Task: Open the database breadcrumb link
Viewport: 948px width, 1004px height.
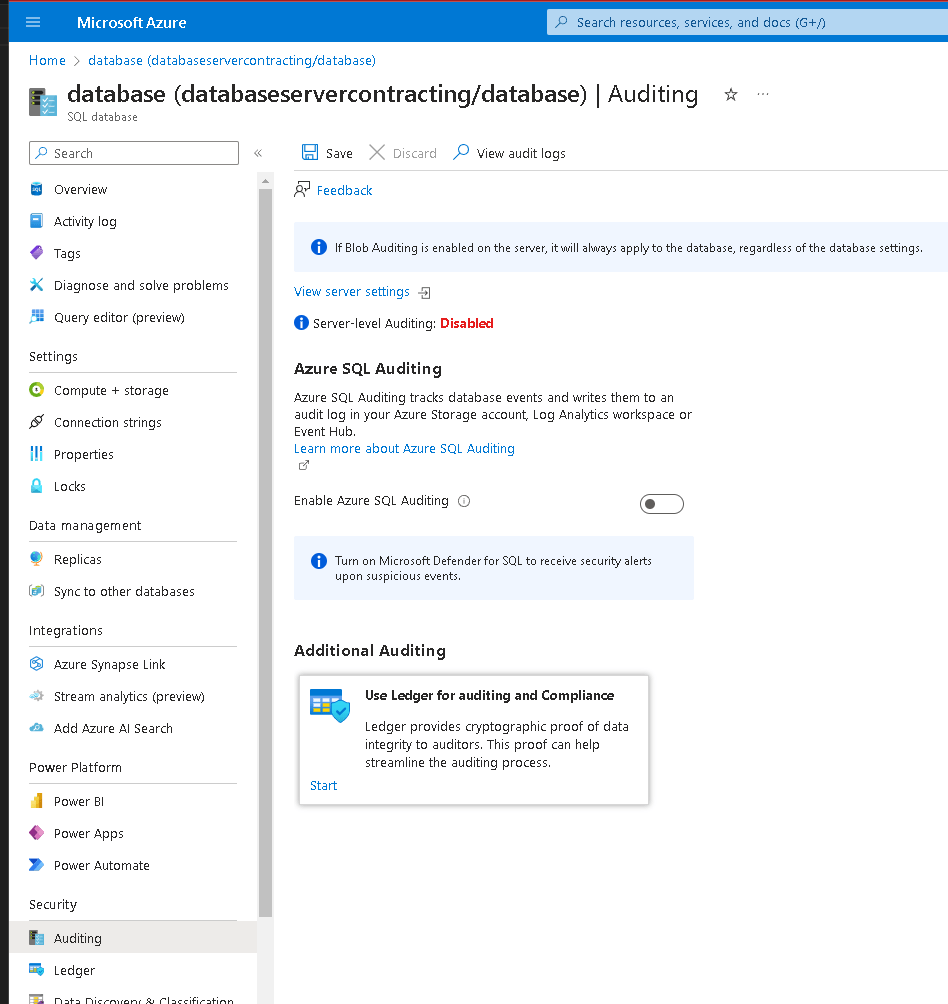Action: click(x=232, y=60)
